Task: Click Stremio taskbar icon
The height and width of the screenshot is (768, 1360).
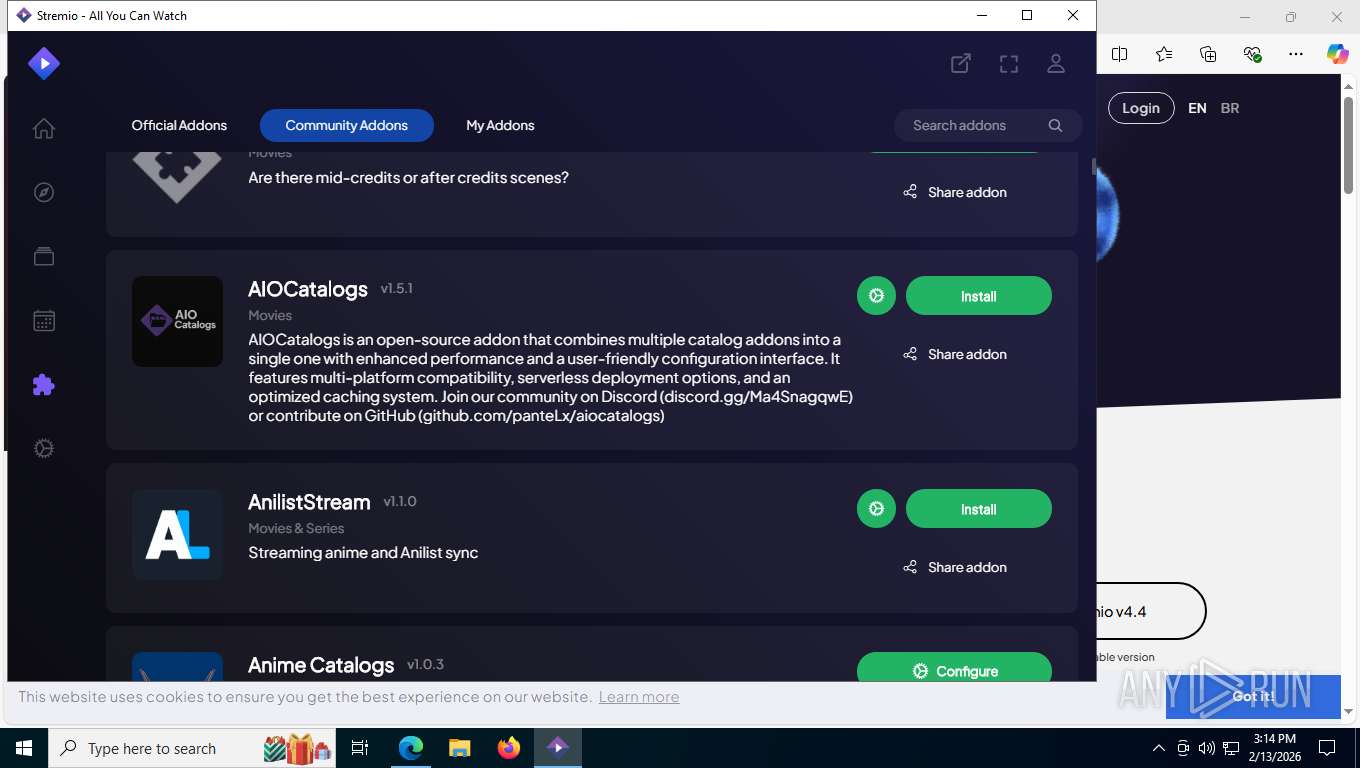Action: coord(558,748)
